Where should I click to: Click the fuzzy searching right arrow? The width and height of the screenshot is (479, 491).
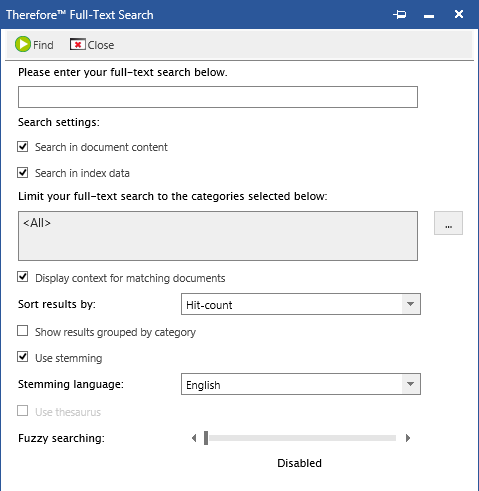pos(408,438)
